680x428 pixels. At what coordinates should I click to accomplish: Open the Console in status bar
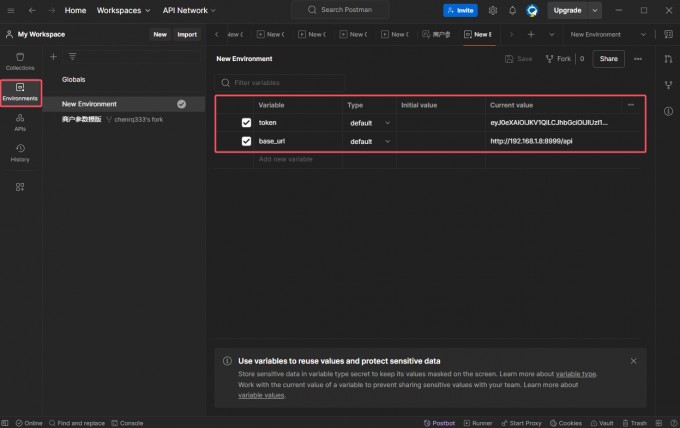[127, 423]
